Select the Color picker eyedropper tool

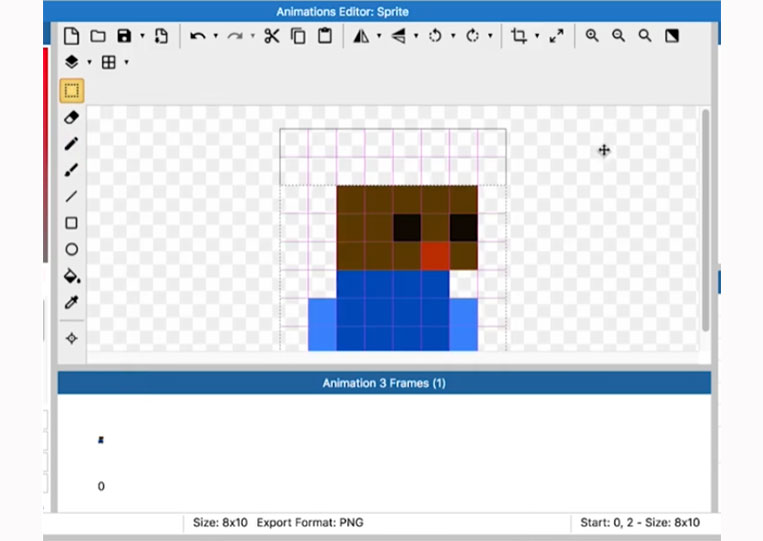72,302
